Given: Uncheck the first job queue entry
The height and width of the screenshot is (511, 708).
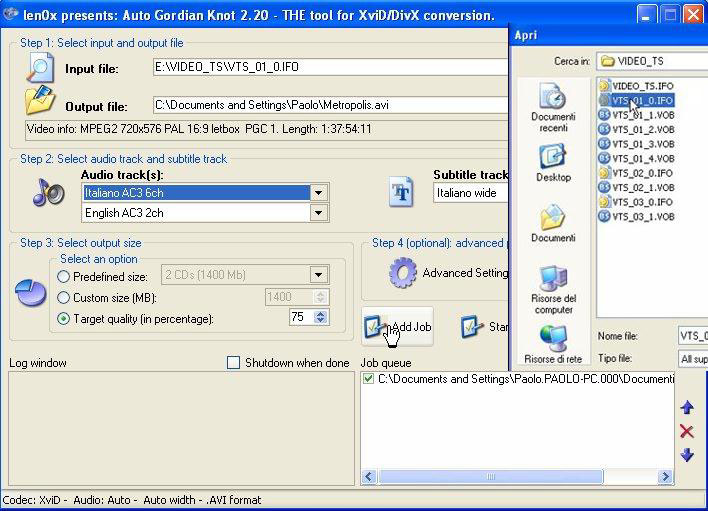Looking at the screenshot, I should click(x=369, y=379).
